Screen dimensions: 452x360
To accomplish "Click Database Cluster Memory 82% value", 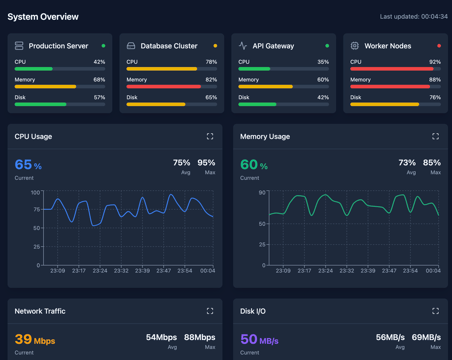I will [211, 80].
